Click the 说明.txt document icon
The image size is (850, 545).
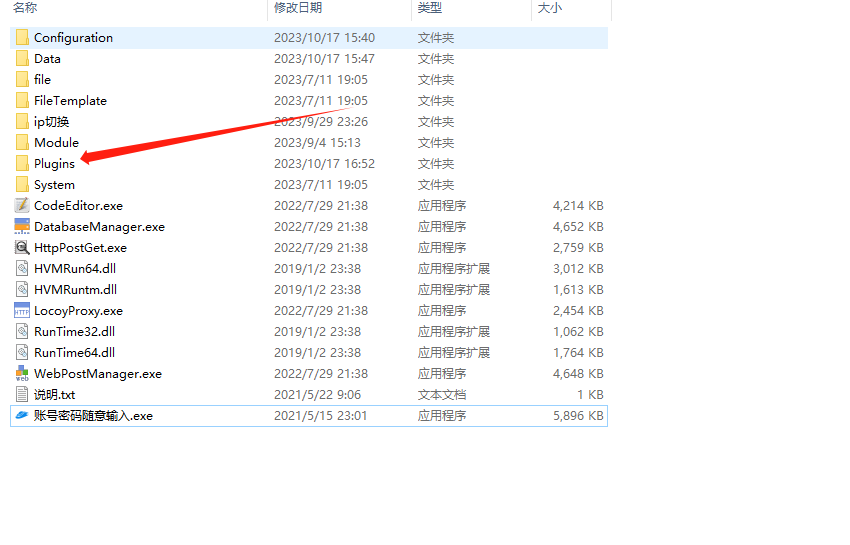click(22, 395)
